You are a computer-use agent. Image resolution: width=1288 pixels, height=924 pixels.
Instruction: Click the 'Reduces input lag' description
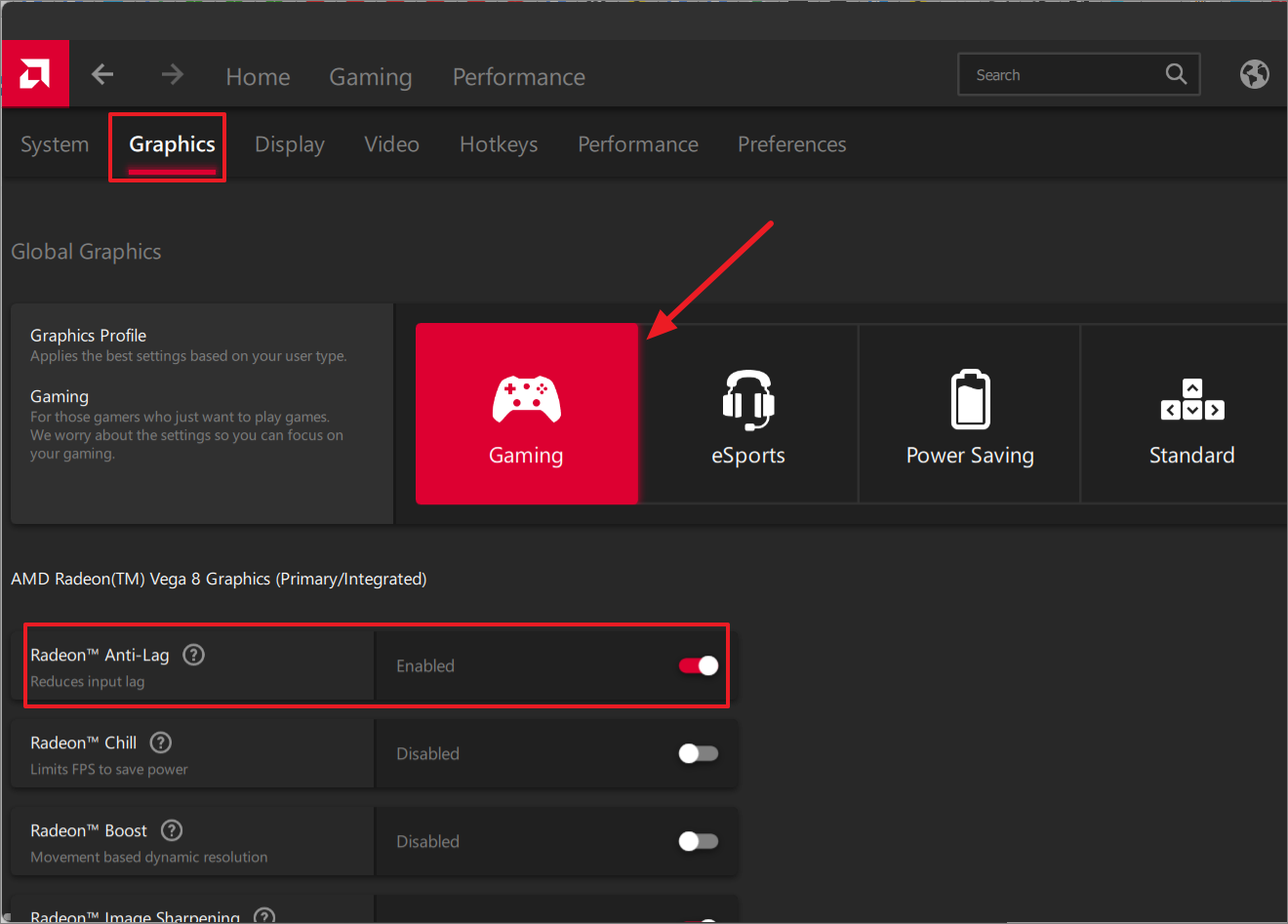coord(87,681)
